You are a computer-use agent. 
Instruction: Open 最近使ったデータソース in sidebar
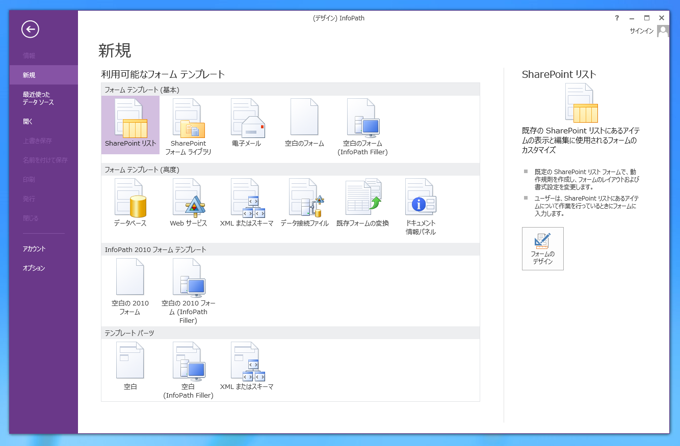tap(43, 98)
